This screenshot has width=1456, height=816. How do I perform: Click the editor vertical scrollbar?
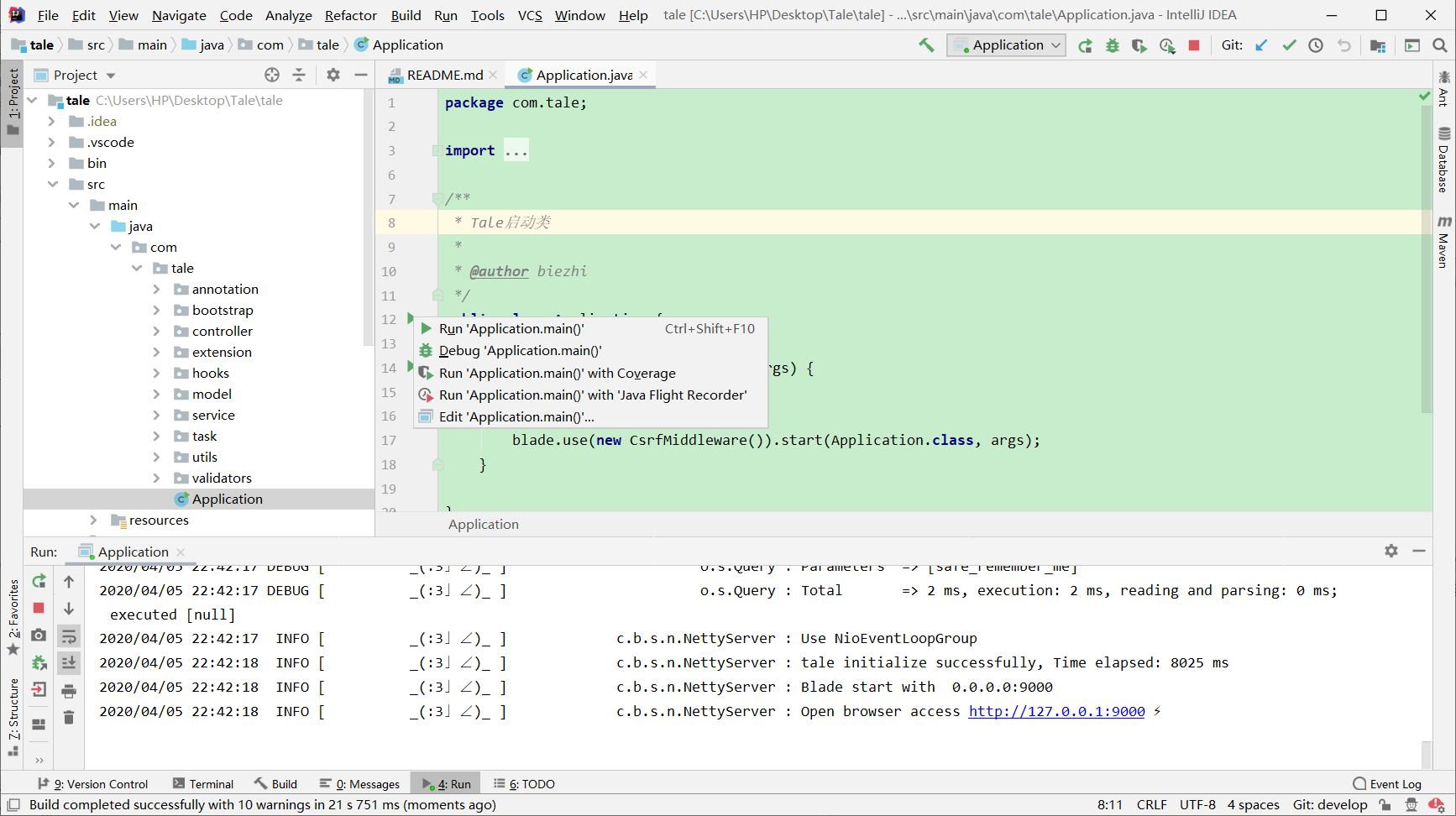point(1426,260)
